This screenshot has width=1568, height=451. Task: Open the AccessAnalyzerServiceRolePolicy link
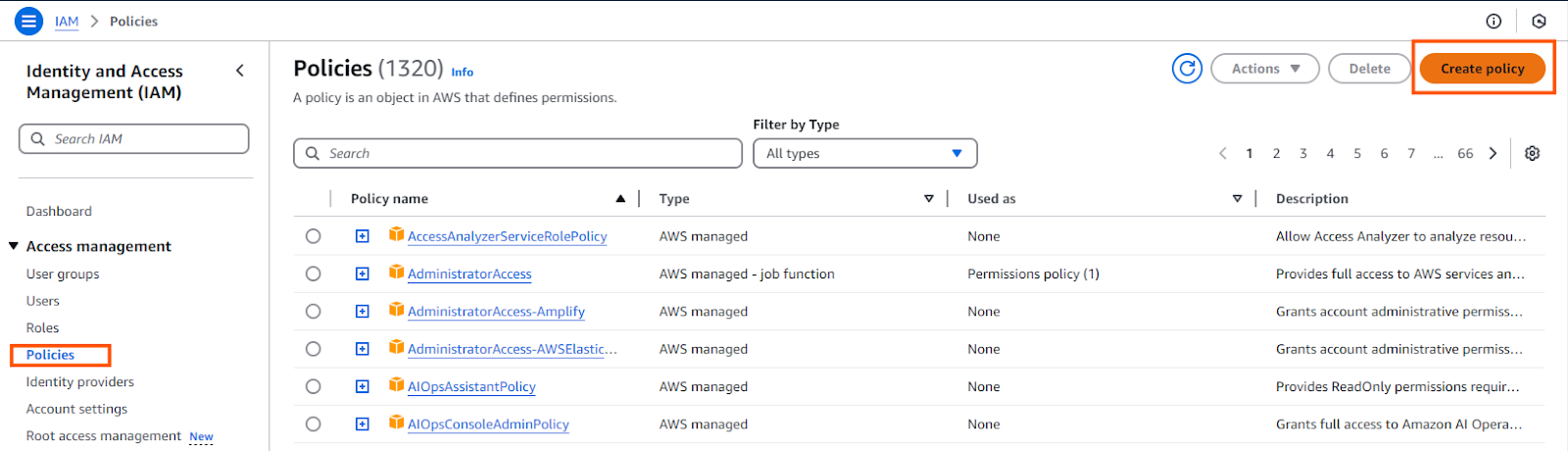508,236
